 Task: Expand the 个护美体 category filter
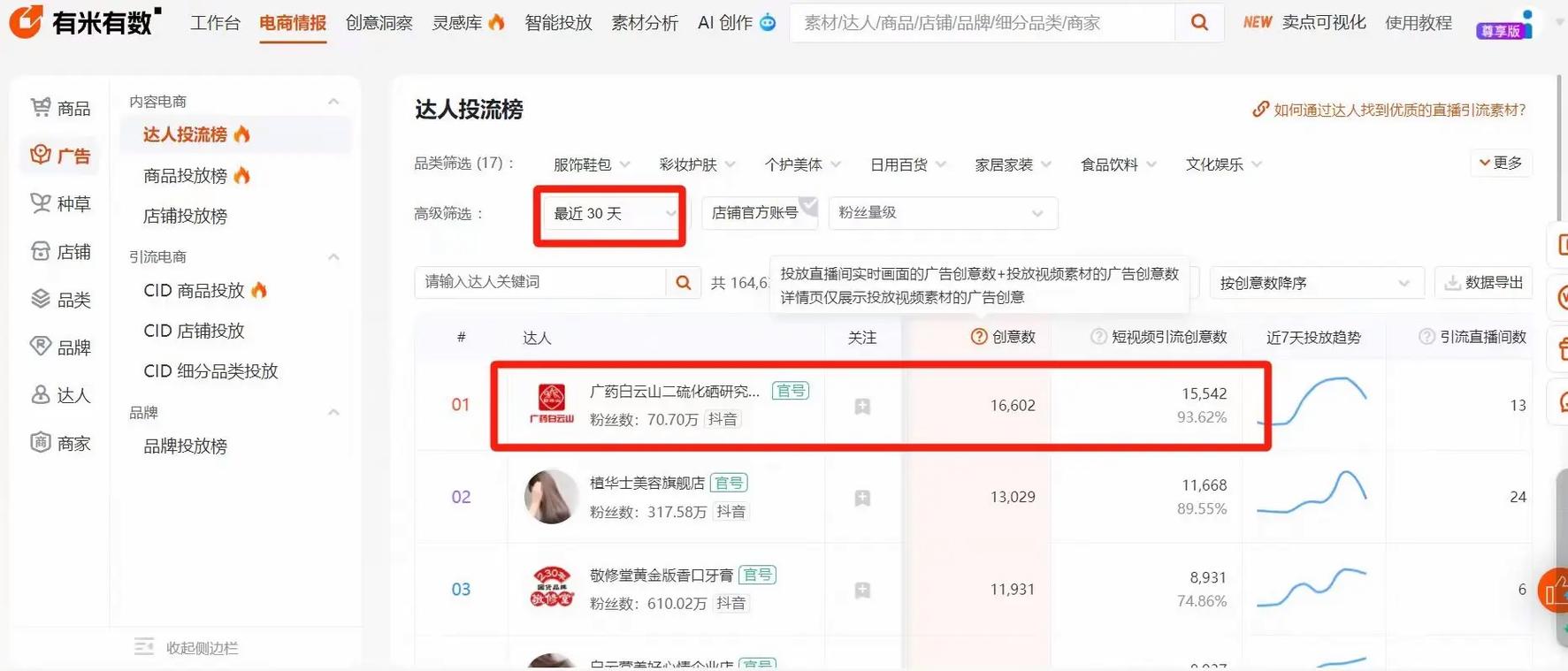tap(802, 164)
